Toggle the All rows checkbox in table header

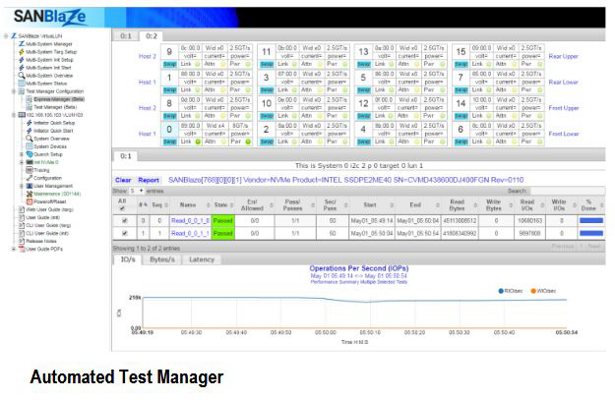[x=124, y=210]
